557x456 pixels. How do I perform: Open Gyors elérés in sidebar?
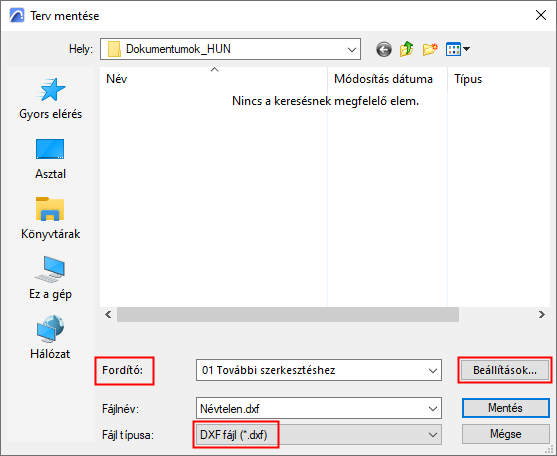pos(50,99)
